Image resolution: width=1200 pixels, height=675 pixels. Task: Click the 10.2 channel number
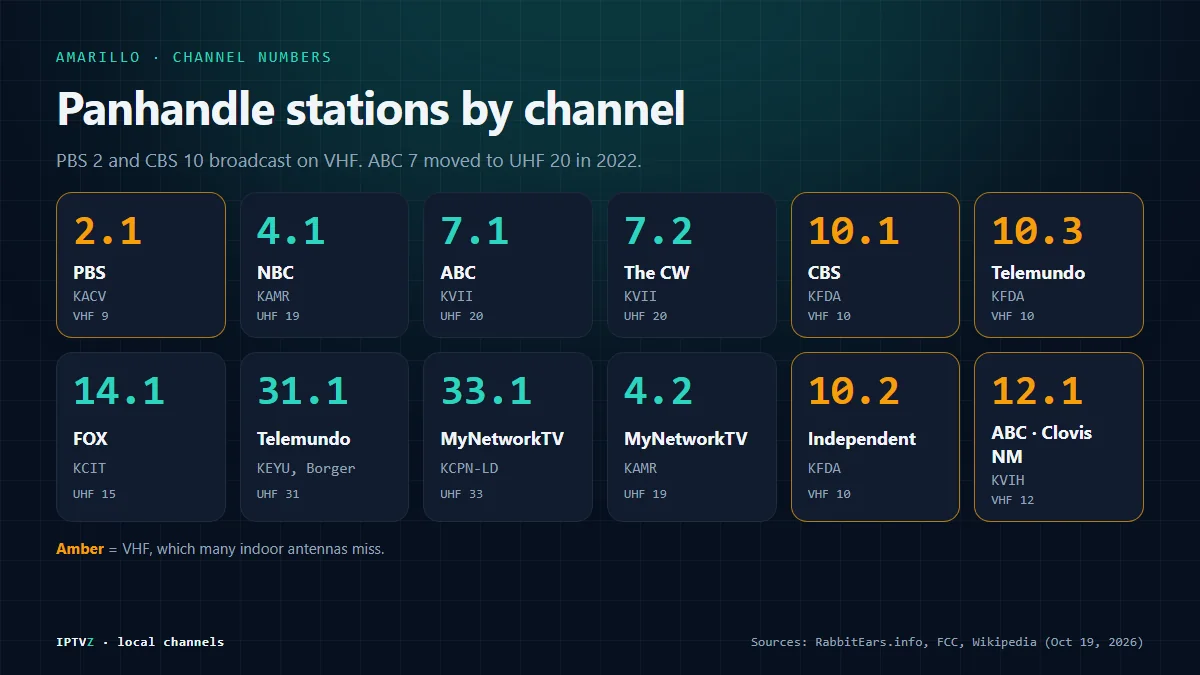pos(853,390)
